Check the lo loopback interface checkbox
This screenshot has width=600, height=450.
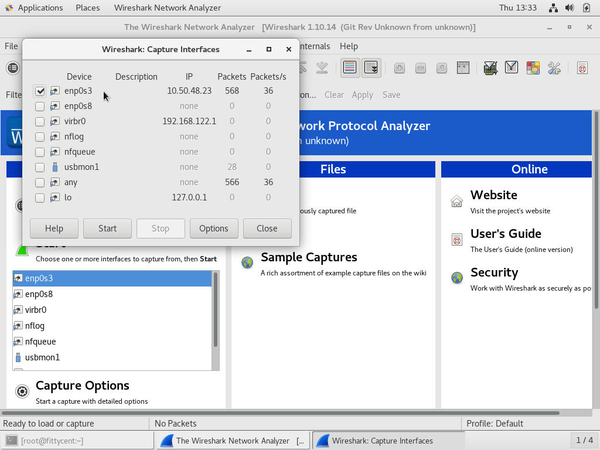tap(40, 198)
